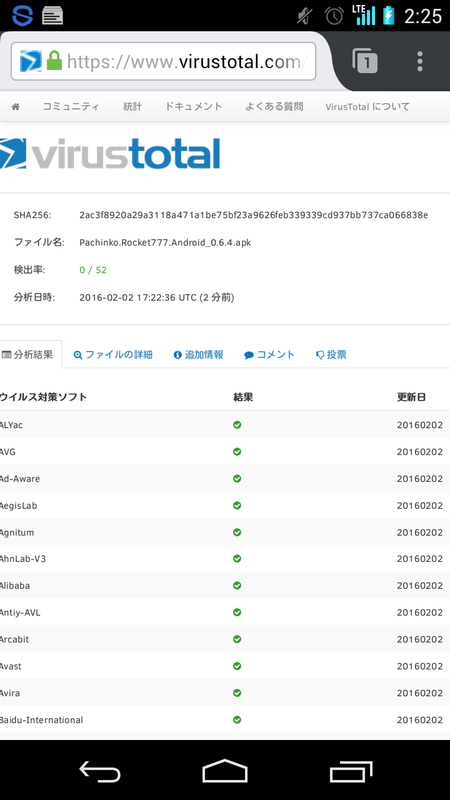Click the analysis date 2016-02-02 17:22:36 UTC

tap(138, 297)
